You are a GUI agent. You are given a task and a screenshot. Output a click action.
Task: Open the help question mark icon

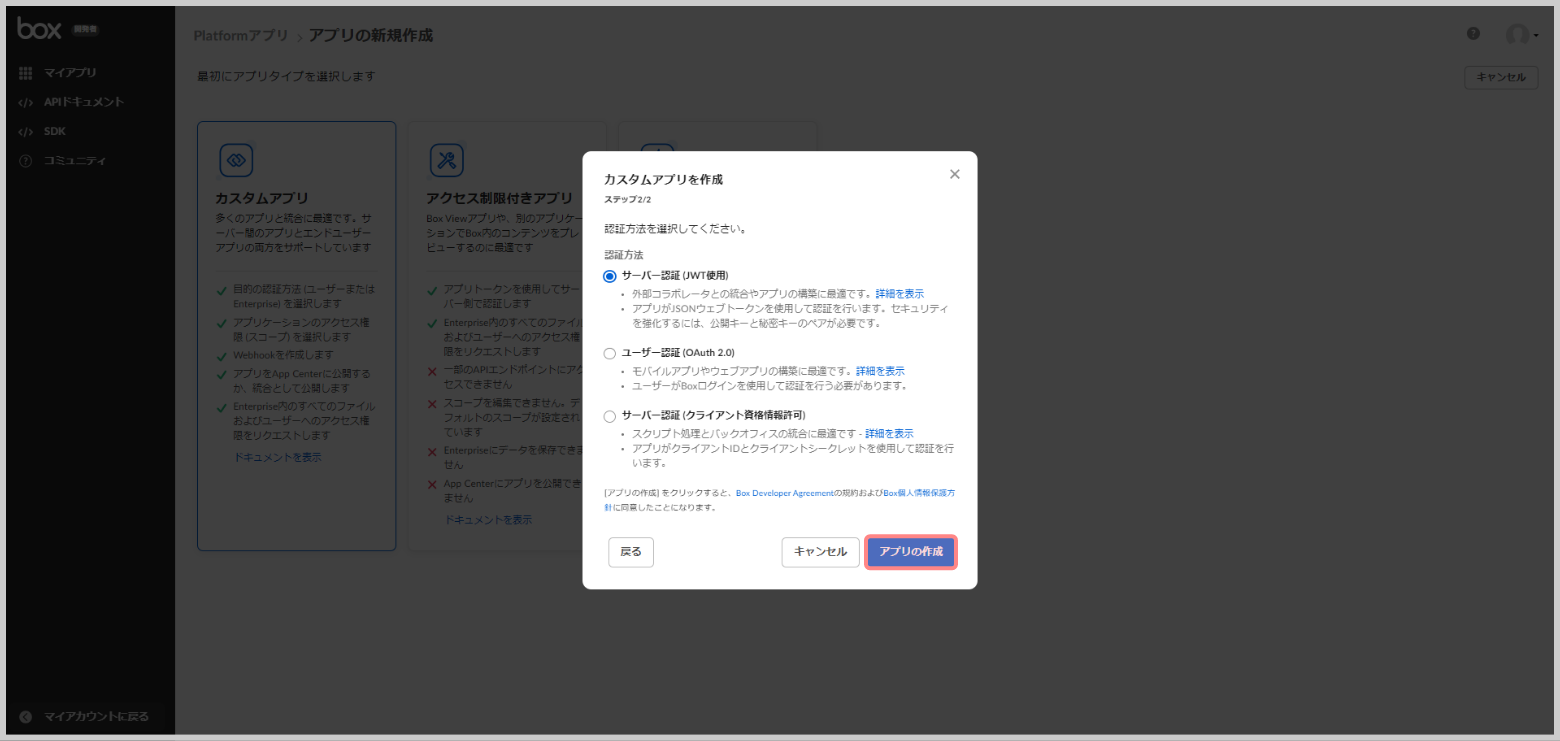tap(1473, 33)
